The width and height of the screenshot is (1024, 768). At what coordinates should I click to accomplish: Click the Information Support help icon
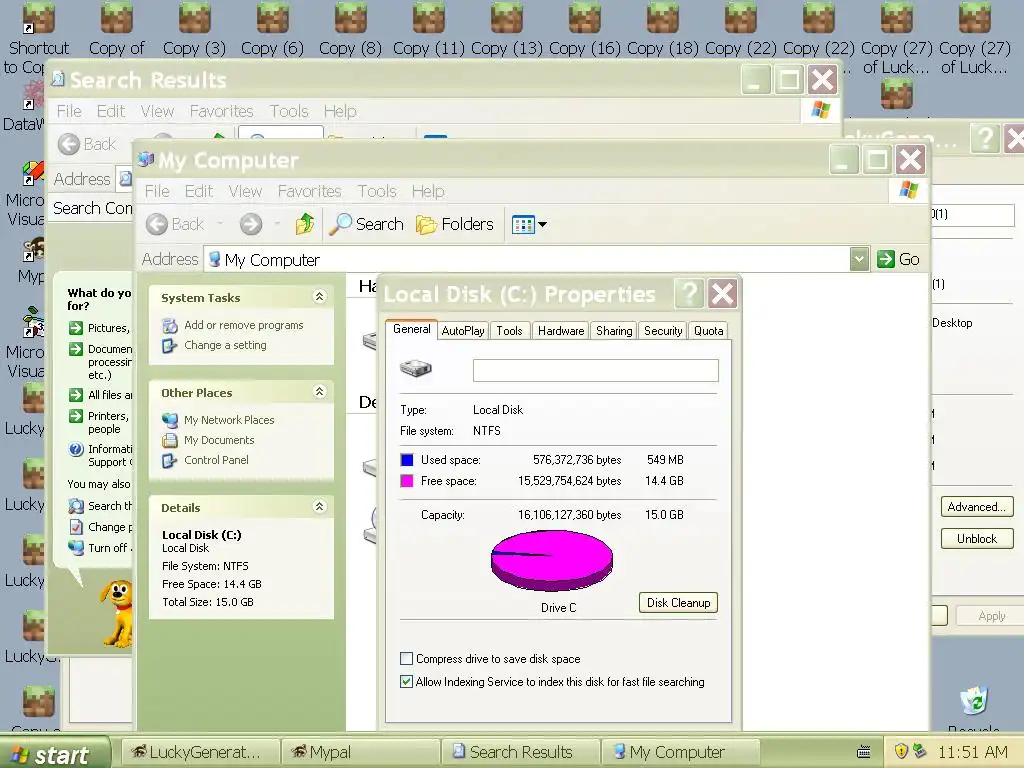pos(76,449)
